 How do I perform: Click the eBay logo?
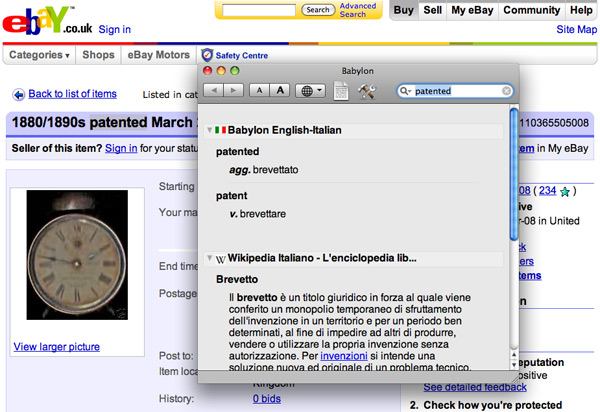[48, 21]
